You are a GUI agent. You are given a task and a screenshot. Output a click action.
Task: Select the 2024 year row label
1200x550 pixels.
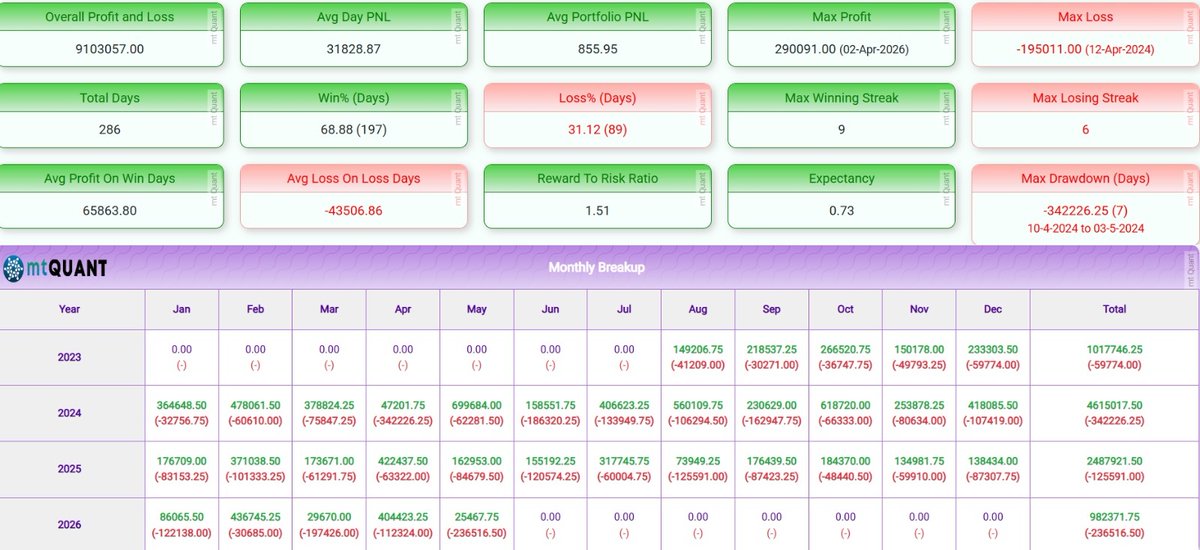69,413
